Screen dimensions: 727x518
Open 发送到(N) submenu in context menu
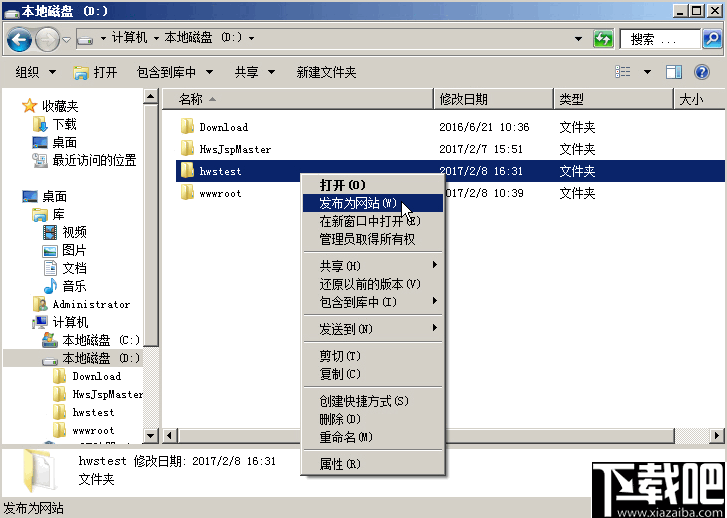coord(373,329)
